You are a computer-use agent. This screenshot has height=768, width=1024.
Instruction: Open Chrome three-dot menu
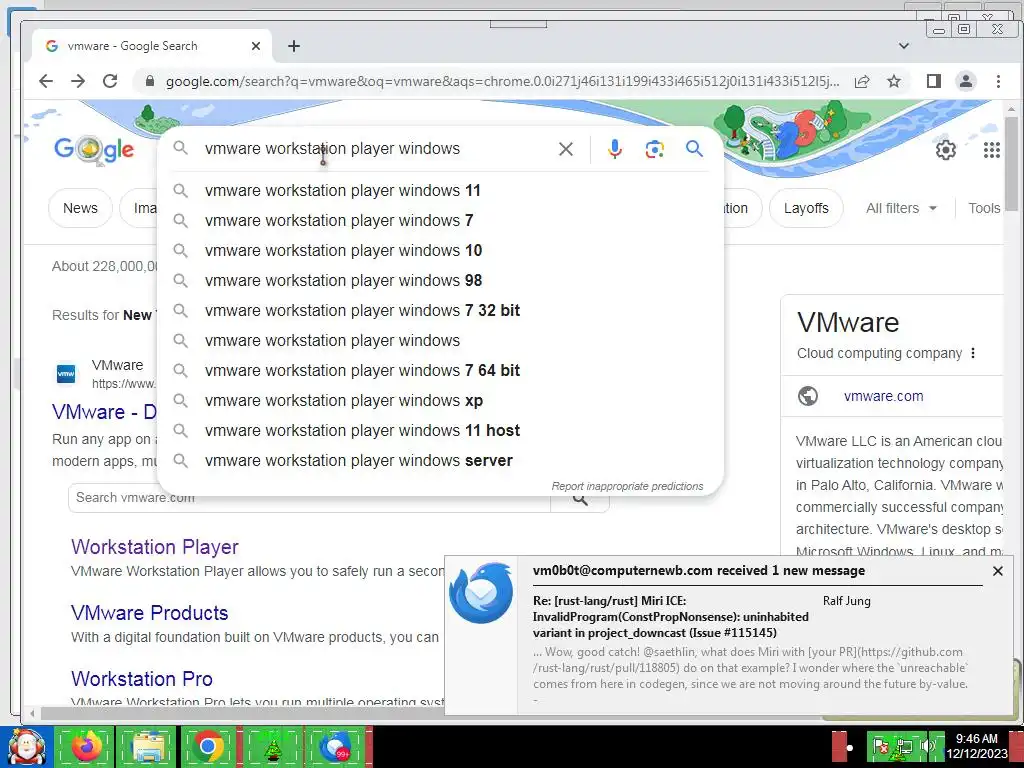tap(998, 81)
